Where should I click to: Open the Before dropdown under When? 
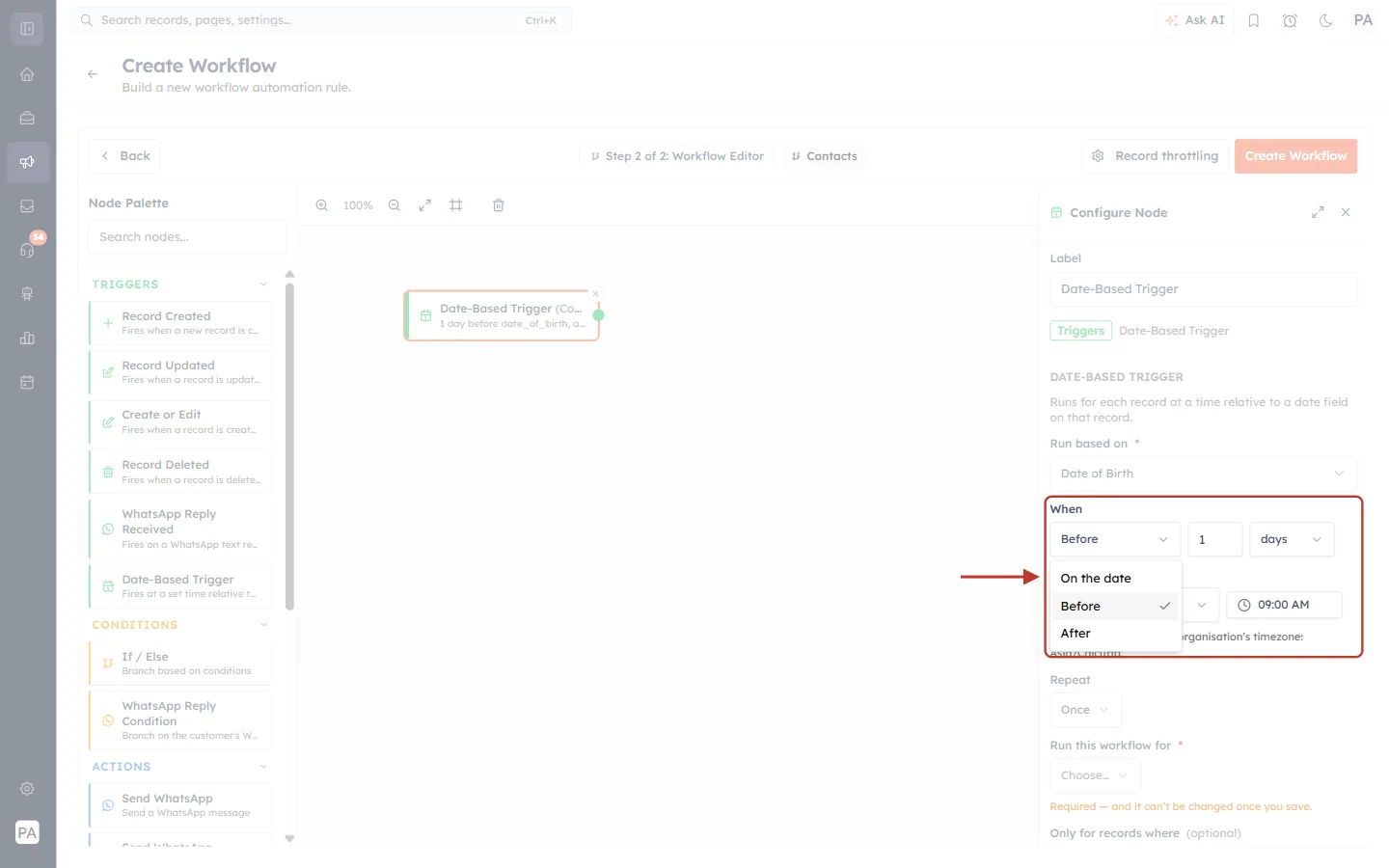1115,539
